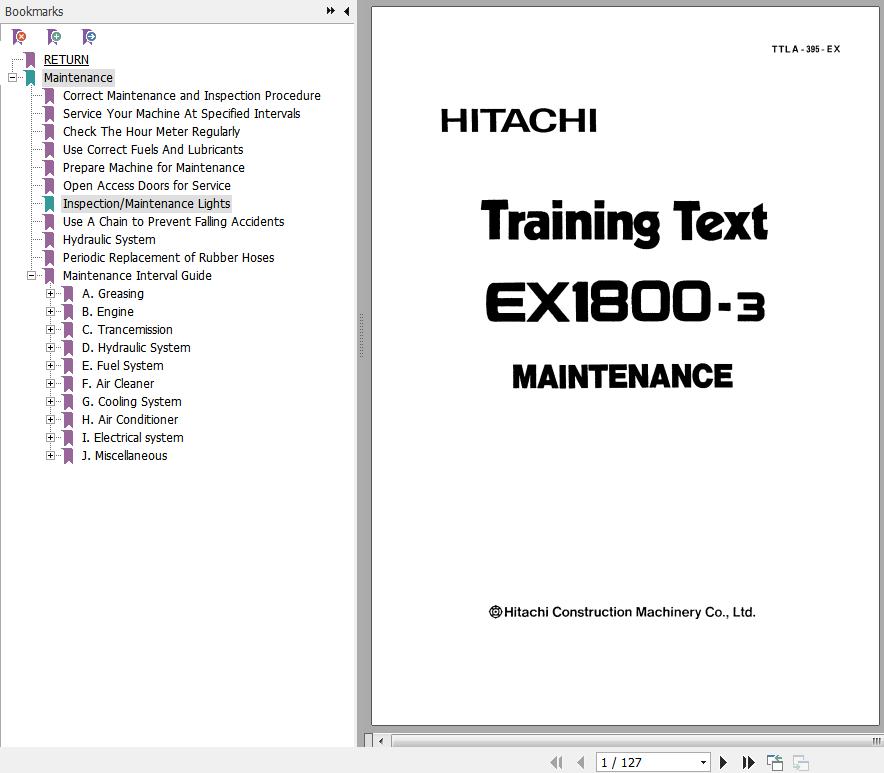The image size is (884, 773).
Task: Click the previous view icon
Action: tap(775, 762)
